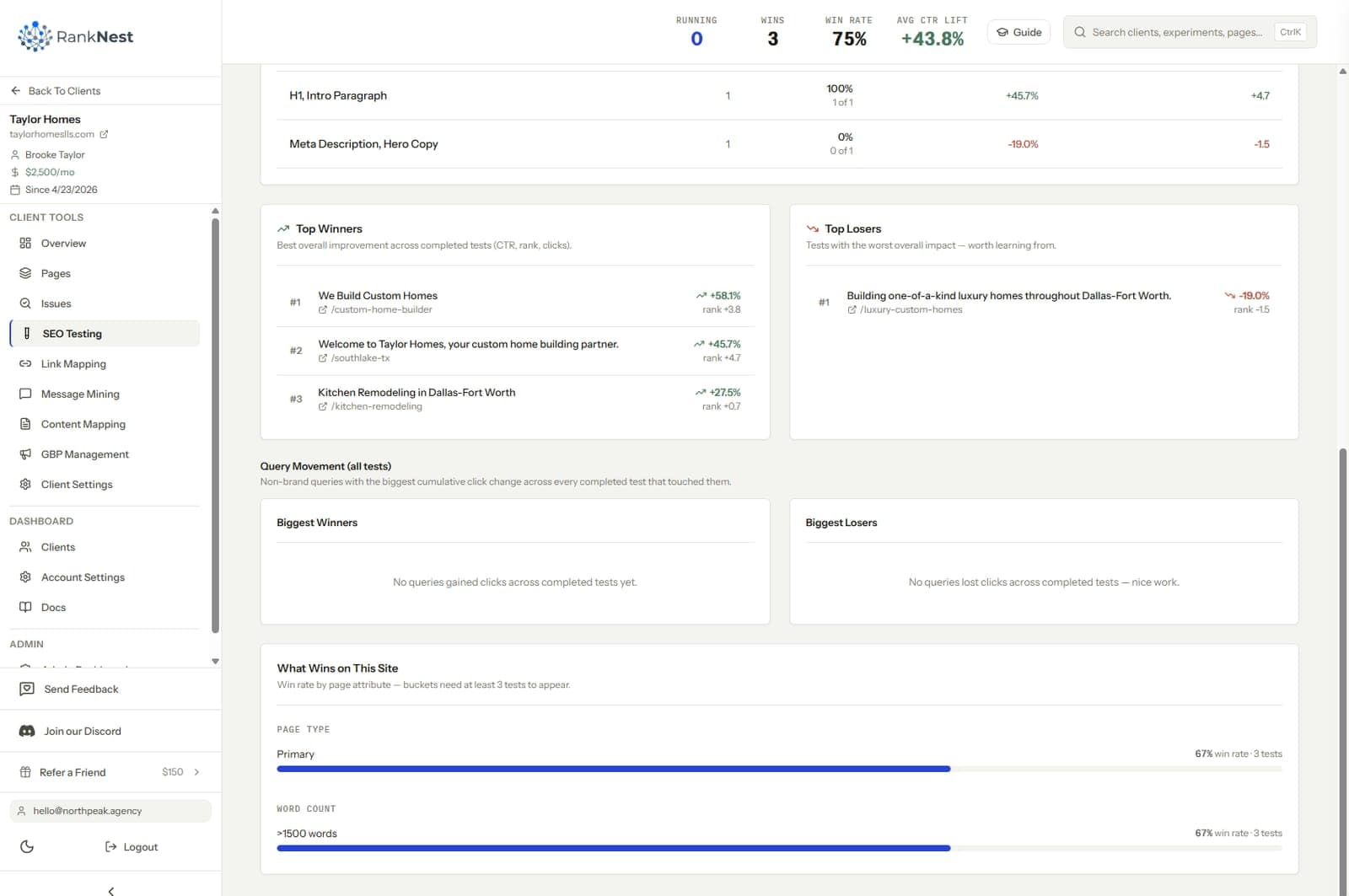The image size is (1349, 896).
Task: Open the Message Mining menu item
Action: 105,394
